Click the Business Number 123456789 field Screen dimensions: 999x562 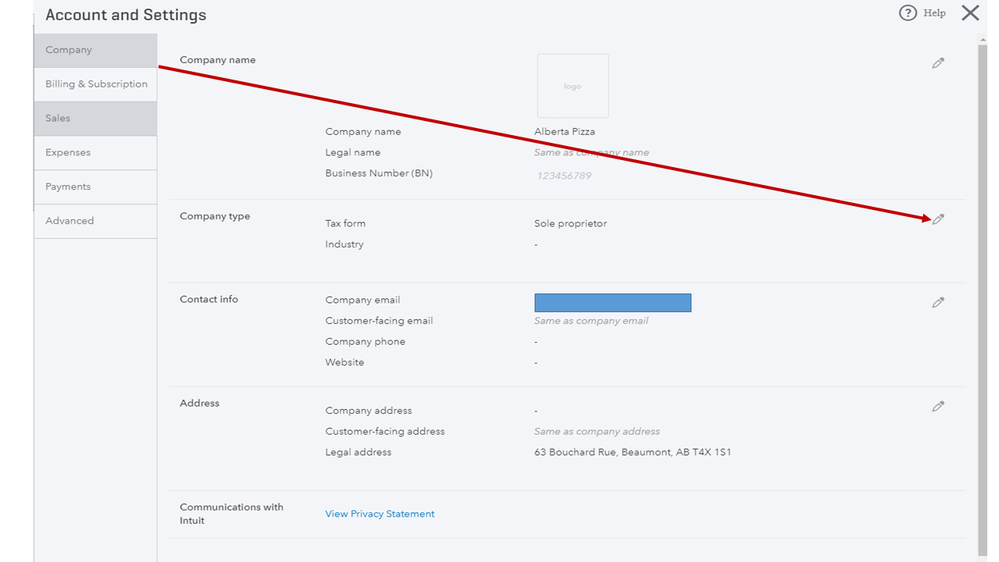[x=563, y=176]
